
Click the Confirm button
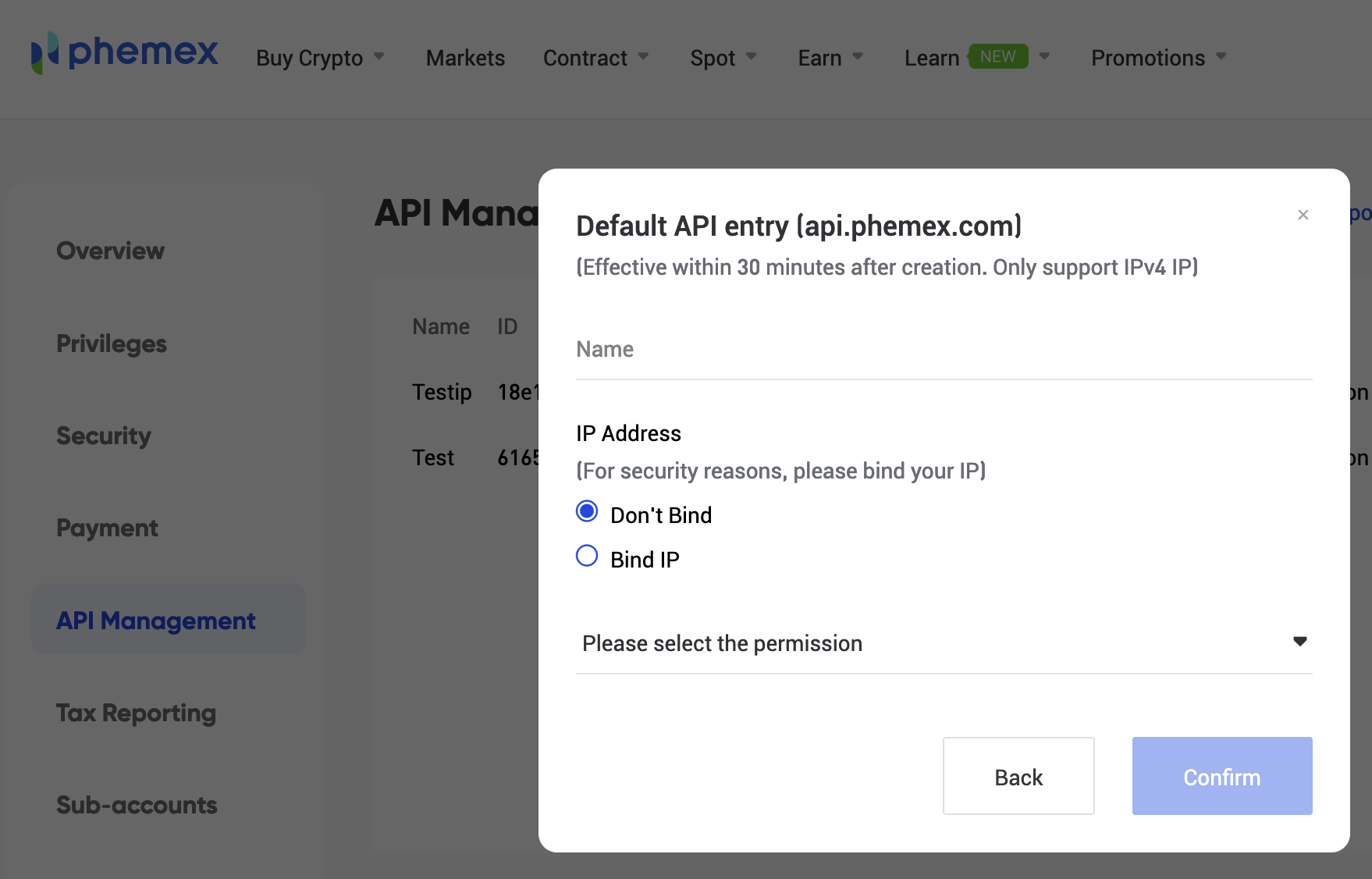(x=1221, y=776)
